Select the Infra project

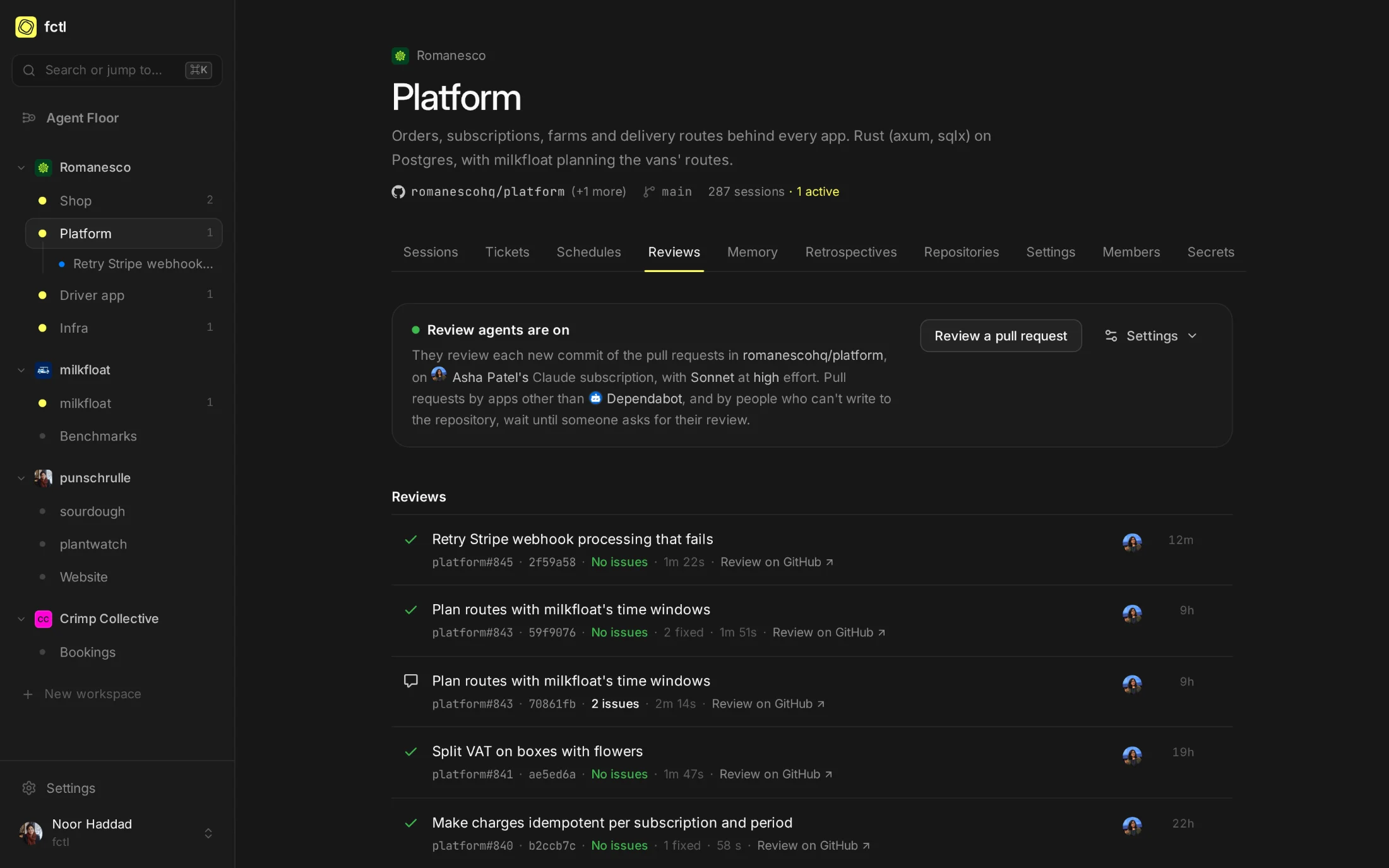point(124,328)
